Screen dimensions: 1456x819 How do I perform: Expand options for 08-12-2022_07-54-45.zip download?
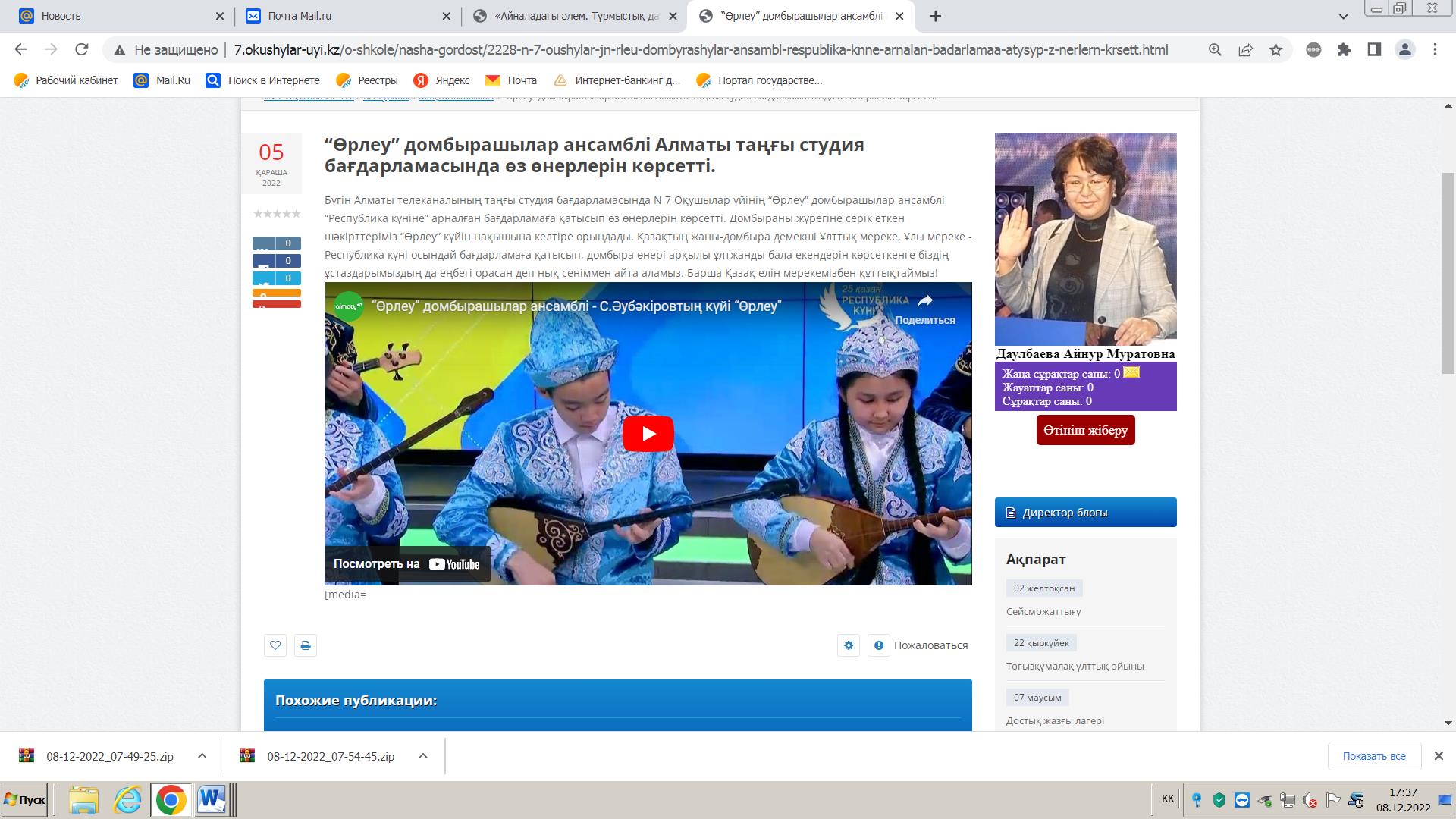(423, 756)
